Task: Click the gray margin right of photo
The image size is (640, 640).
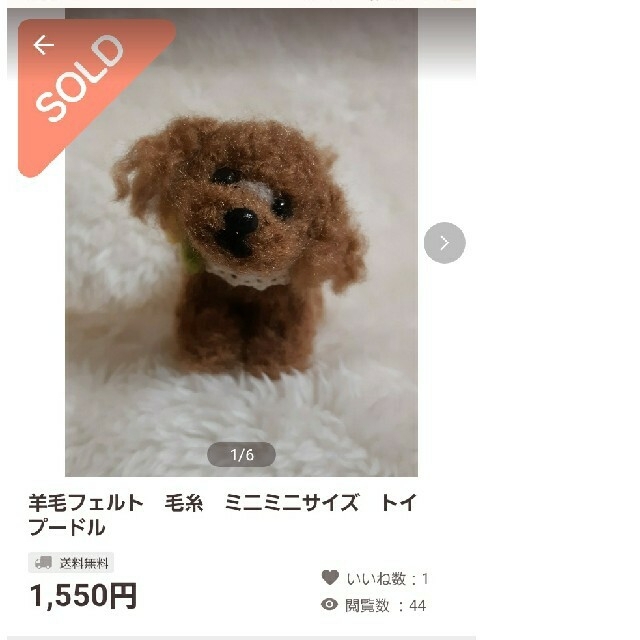Action: click(x=447, y=45)
